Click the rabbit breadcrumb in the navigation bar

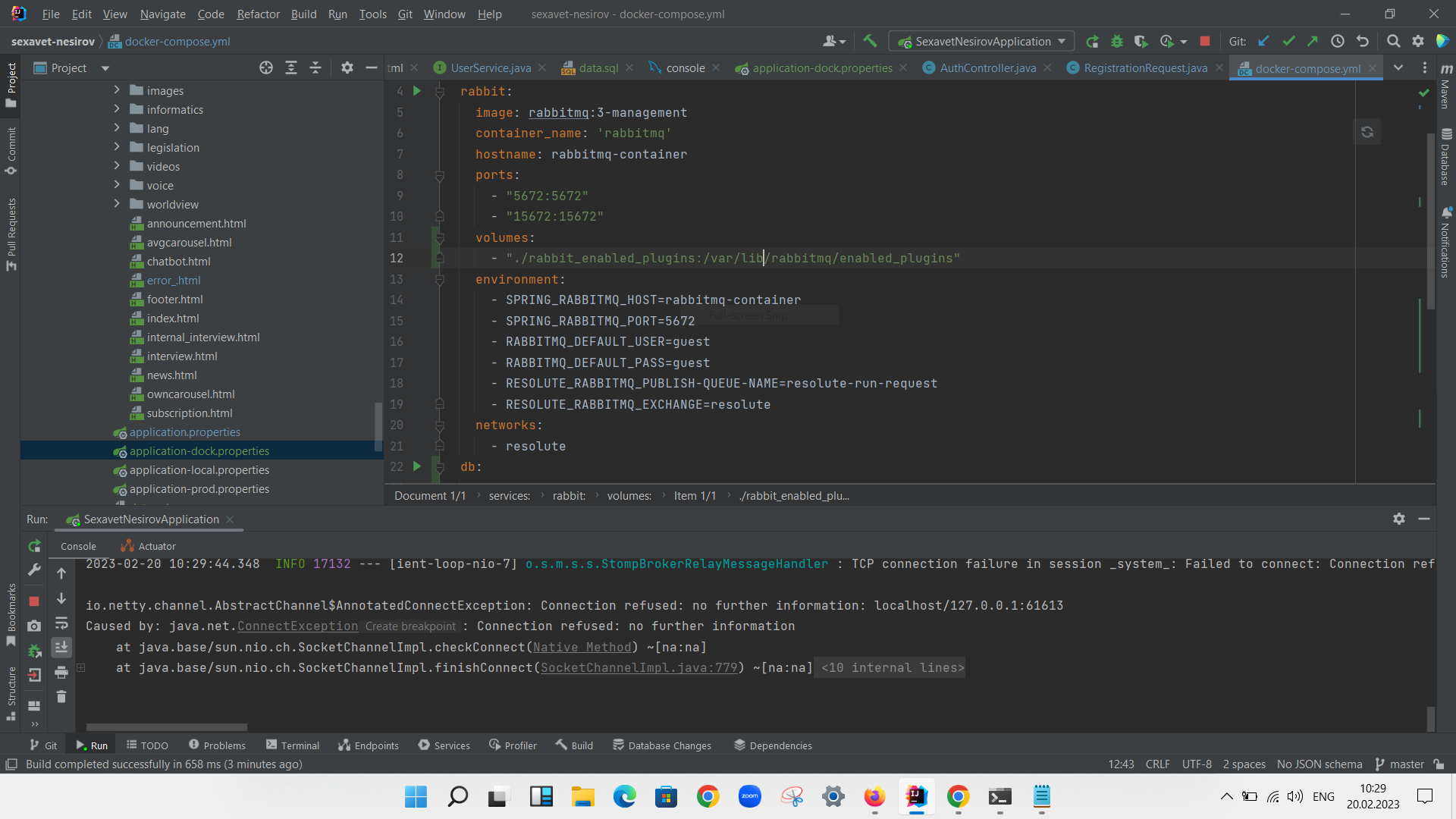pos(570,495)
